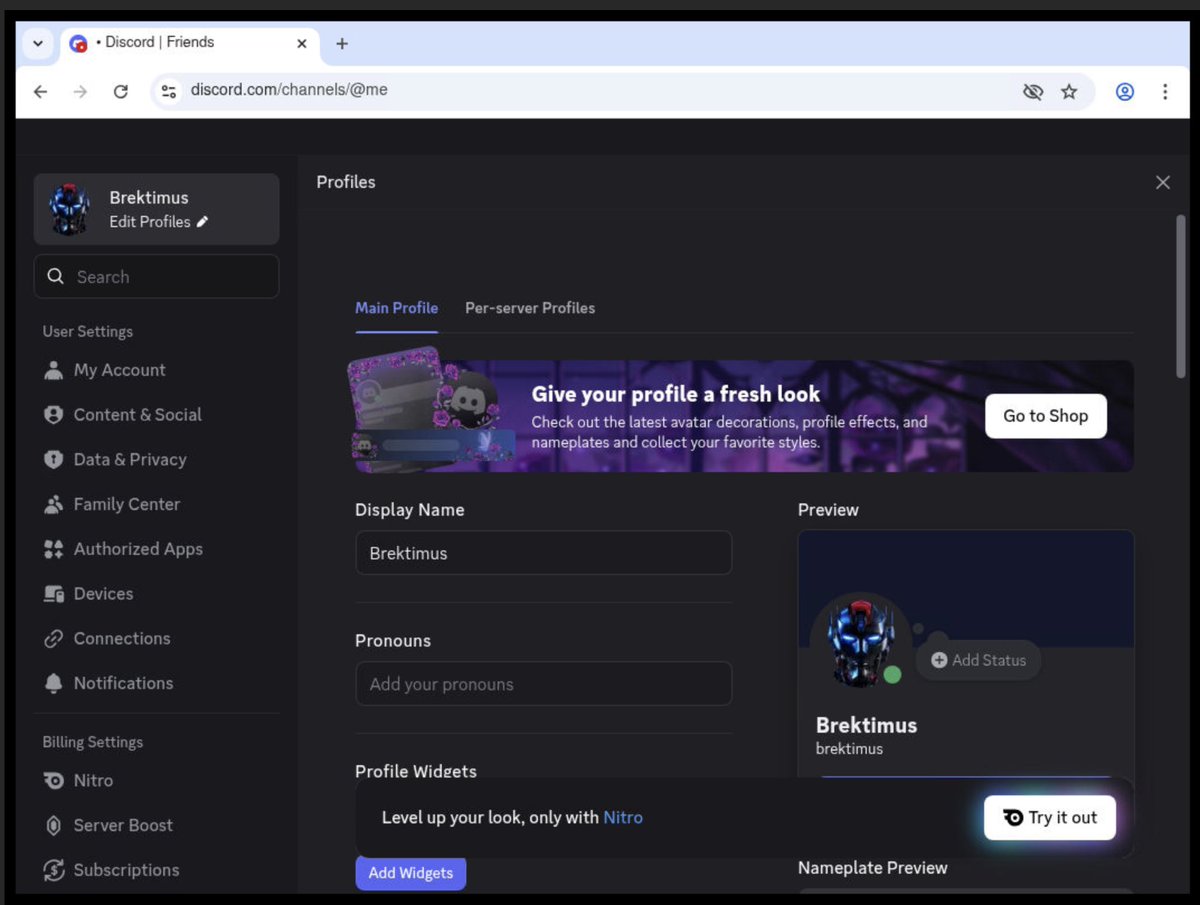Click the Subscriptions refresh-dollar icon
This screenshot has width=1200, height=905.
[x=53, y=870]
